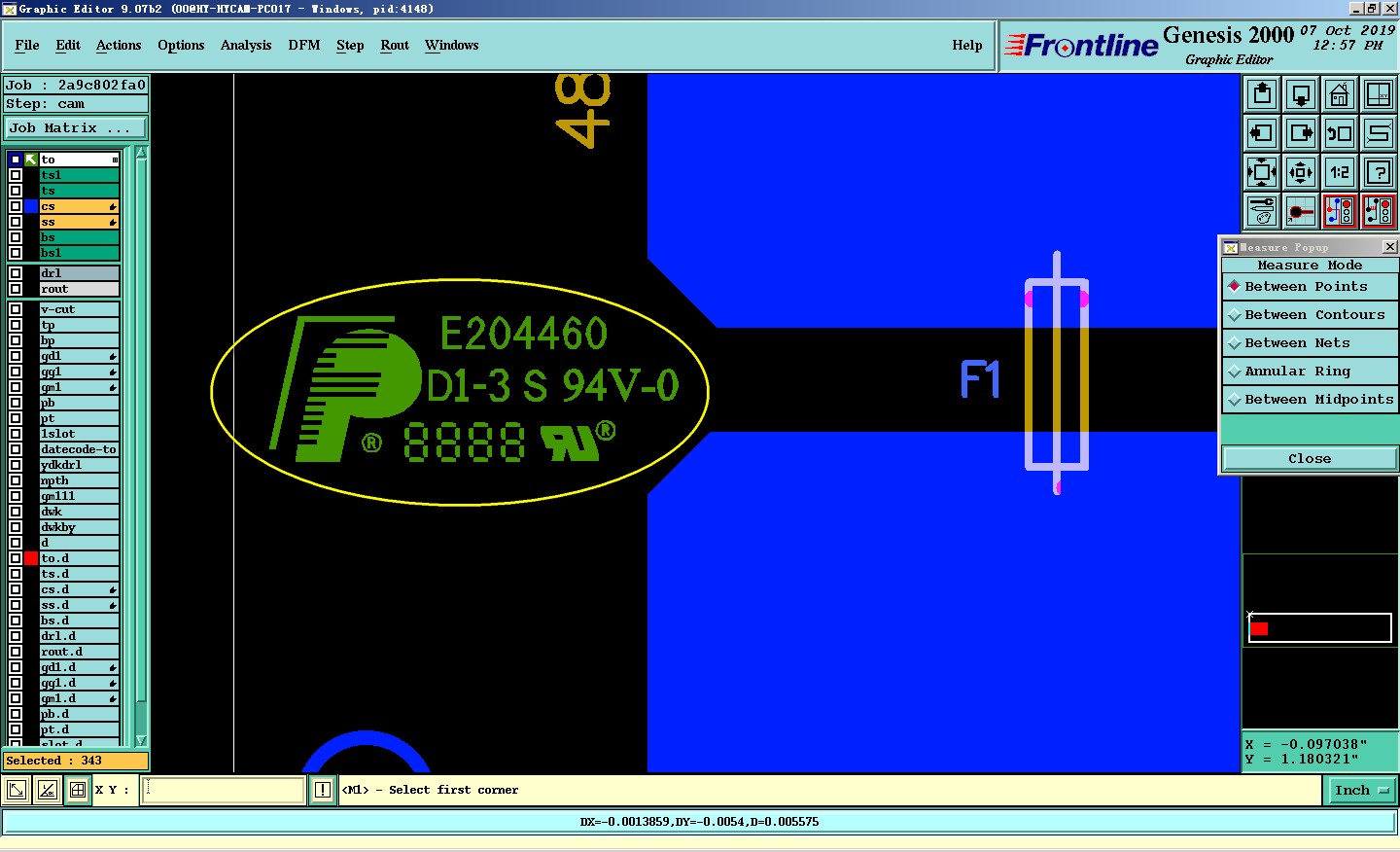
Task: Open the File menu
Action: point(27,46)
